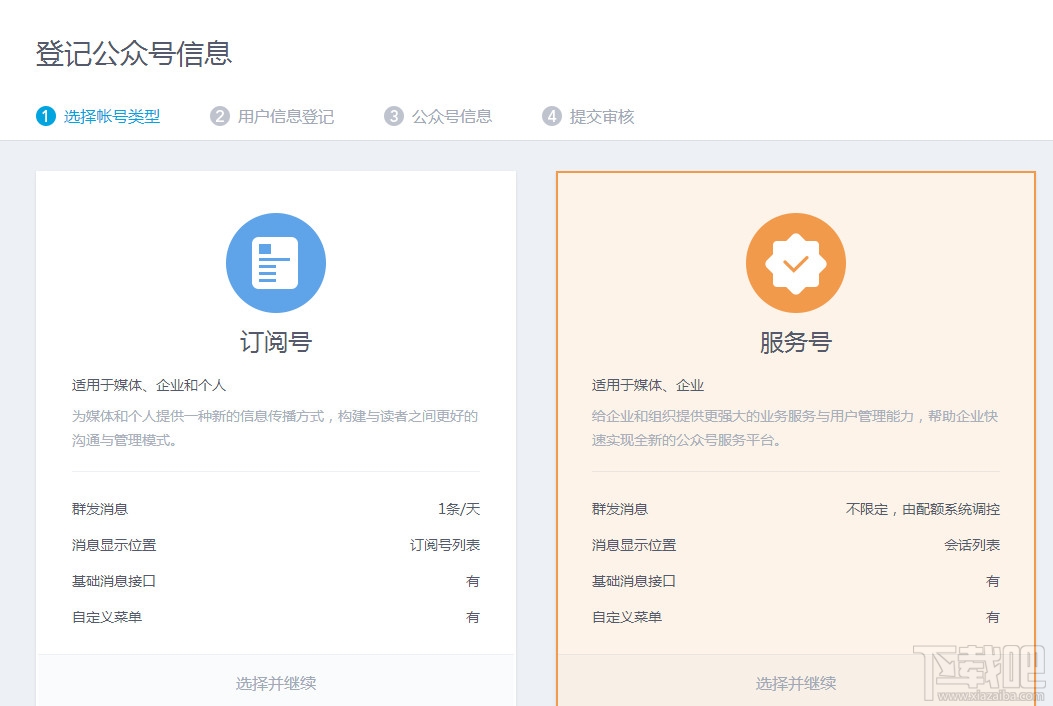Viewport: 1053px width, 706px height.
Task: Select the highlighted 服务号 account card
Action: [x=795, y=400]
